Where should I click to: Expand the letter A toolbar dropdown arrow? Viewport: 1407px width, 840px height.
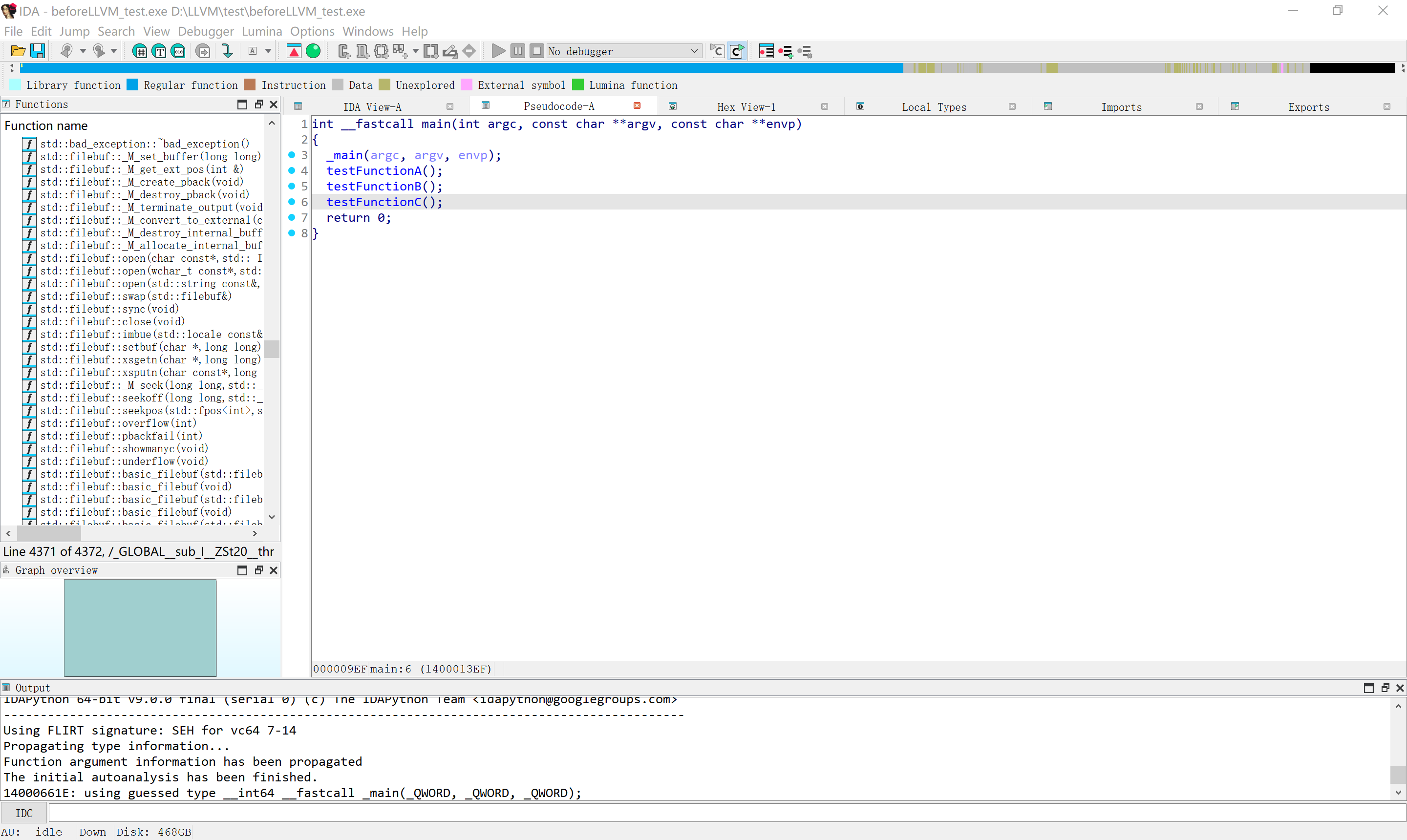[268, 51]
